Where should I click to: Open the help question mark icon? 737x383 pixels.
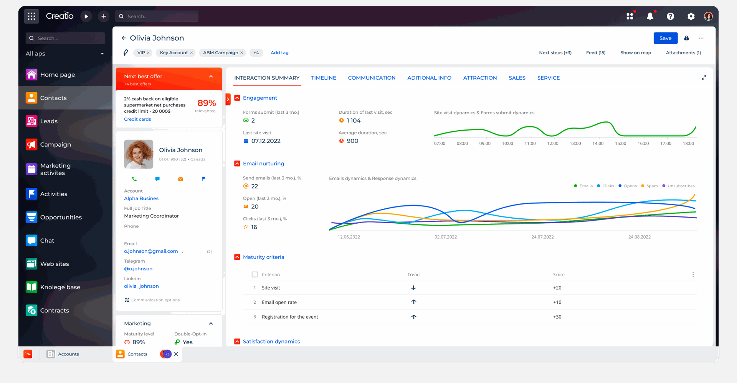[670, 16]
